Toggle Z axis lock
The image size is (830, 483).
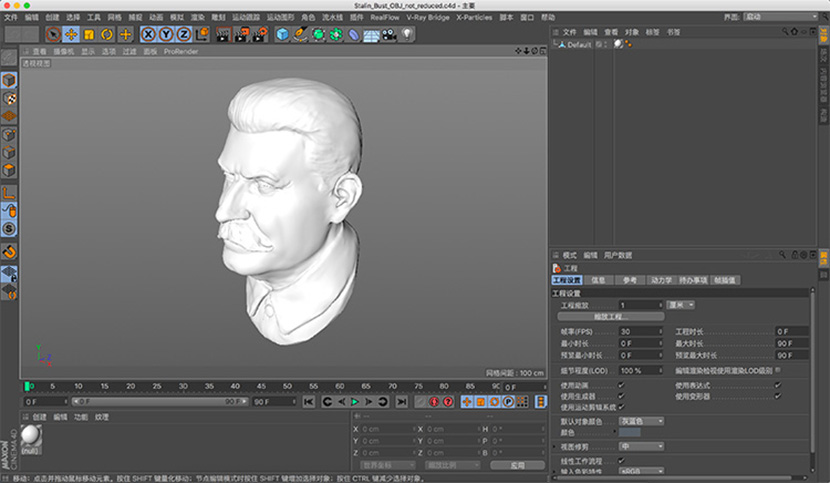click(x=184, y=35)
